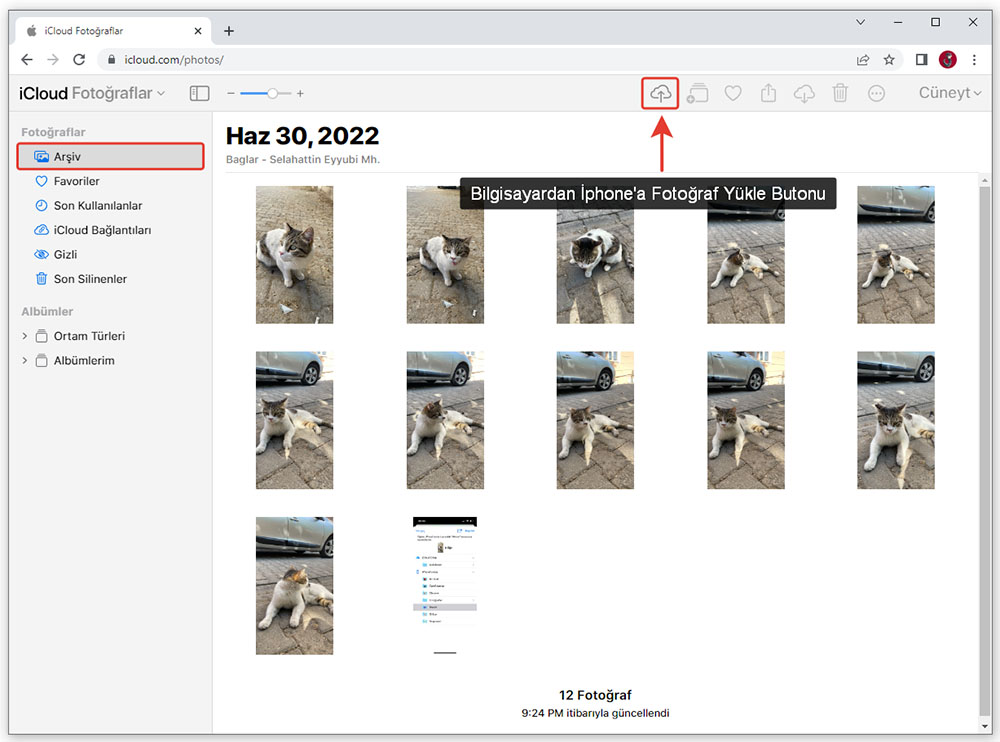Click the add to album icon
This screenshot has width=1000, height=742.
pyautogui.click(x=697, y=93)
